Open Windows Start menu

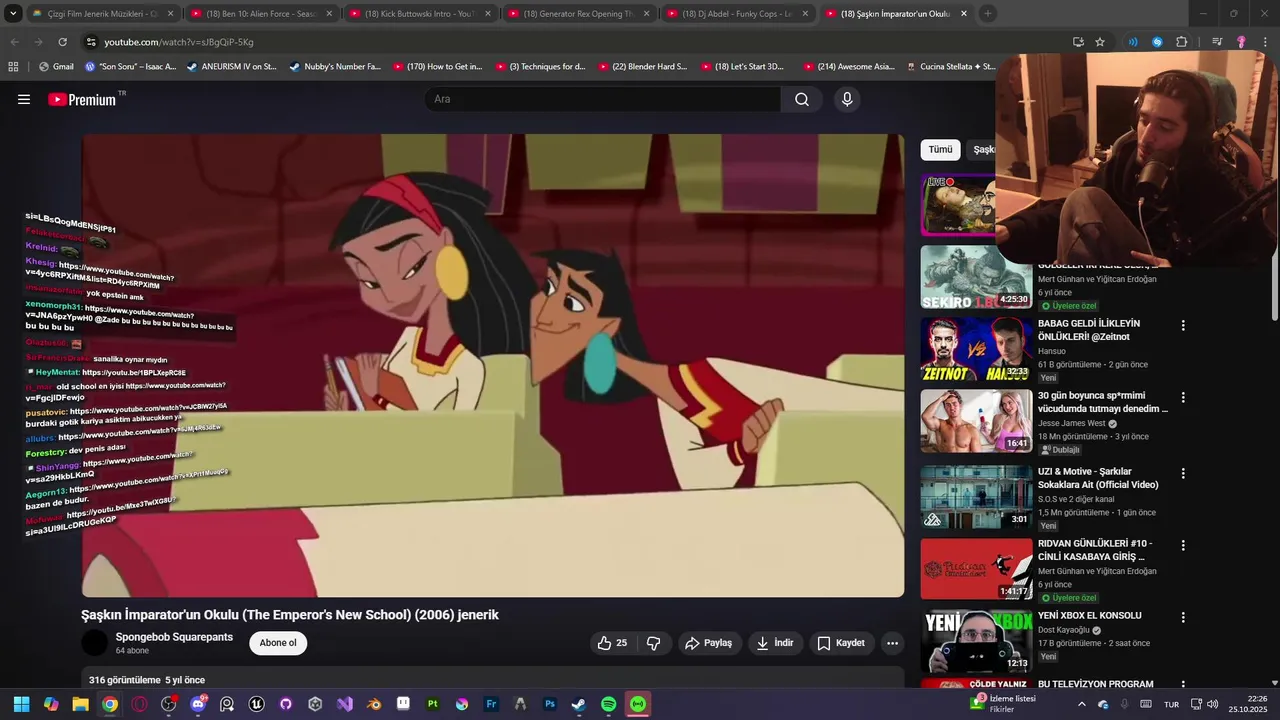pos(21,704)
